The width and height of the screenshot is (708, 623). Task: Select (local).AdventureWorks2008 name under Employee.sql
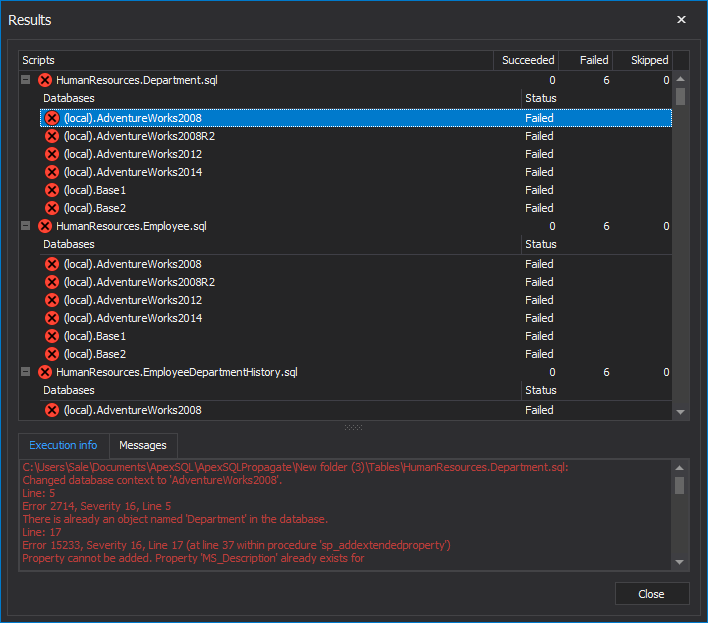tap(133, 264)
